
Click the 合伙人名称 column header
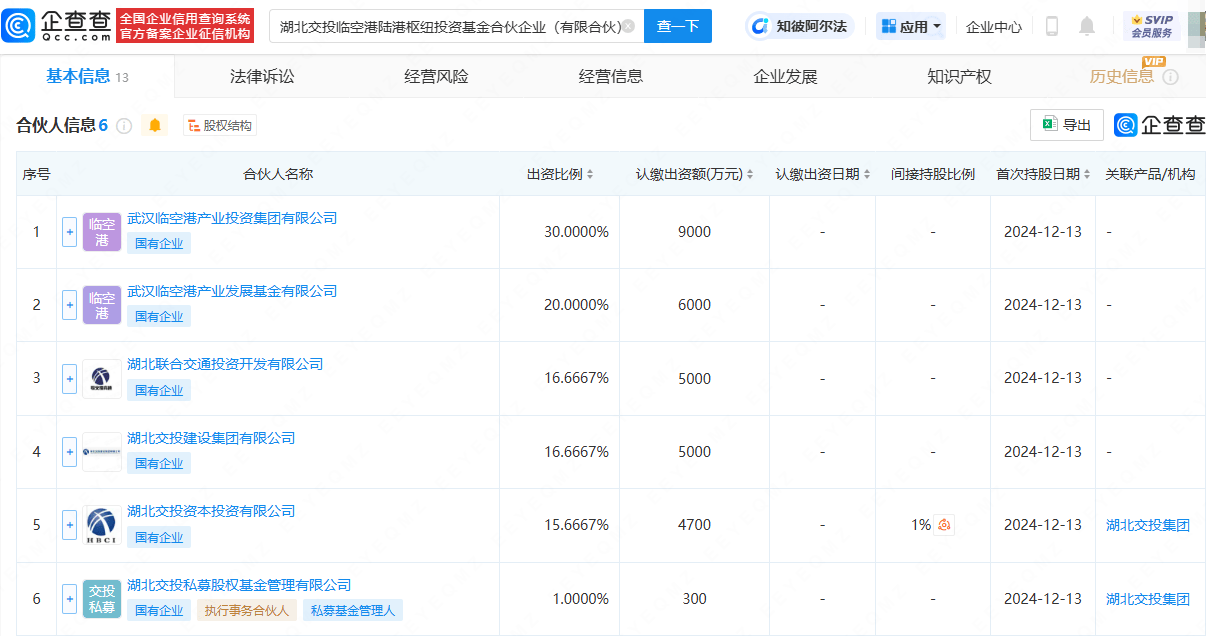[x=278, y=174]
